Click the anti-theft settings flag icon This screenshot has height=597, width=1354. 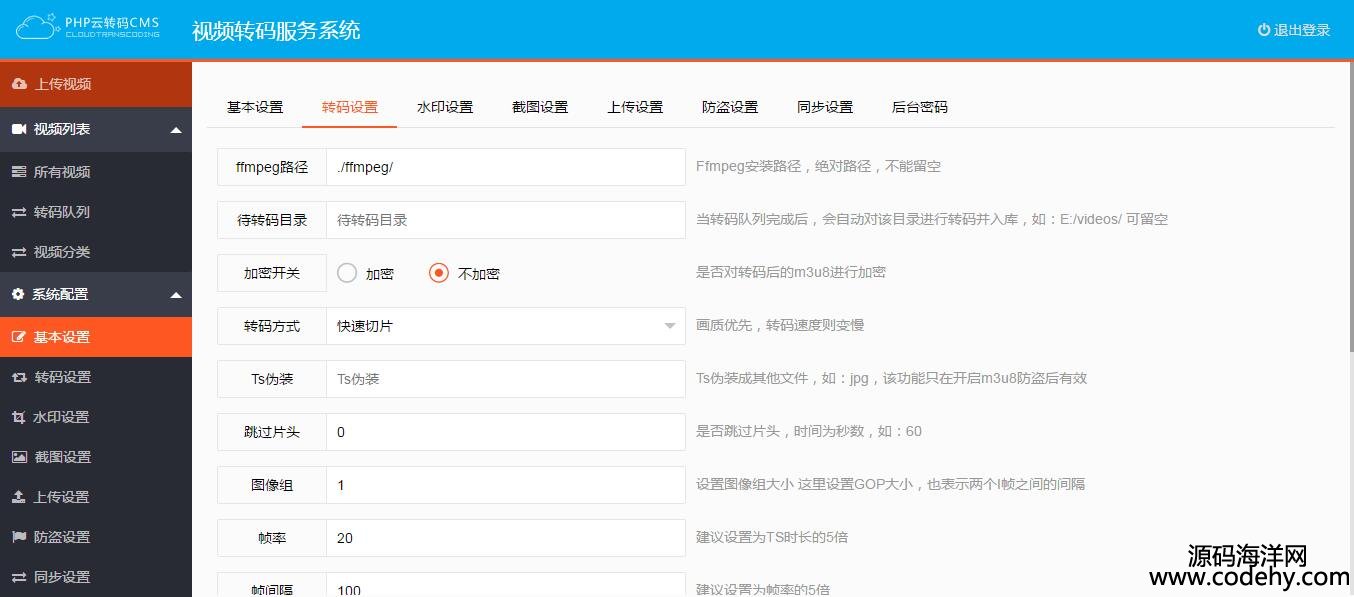pyautogui.click(x=19, y=537)
